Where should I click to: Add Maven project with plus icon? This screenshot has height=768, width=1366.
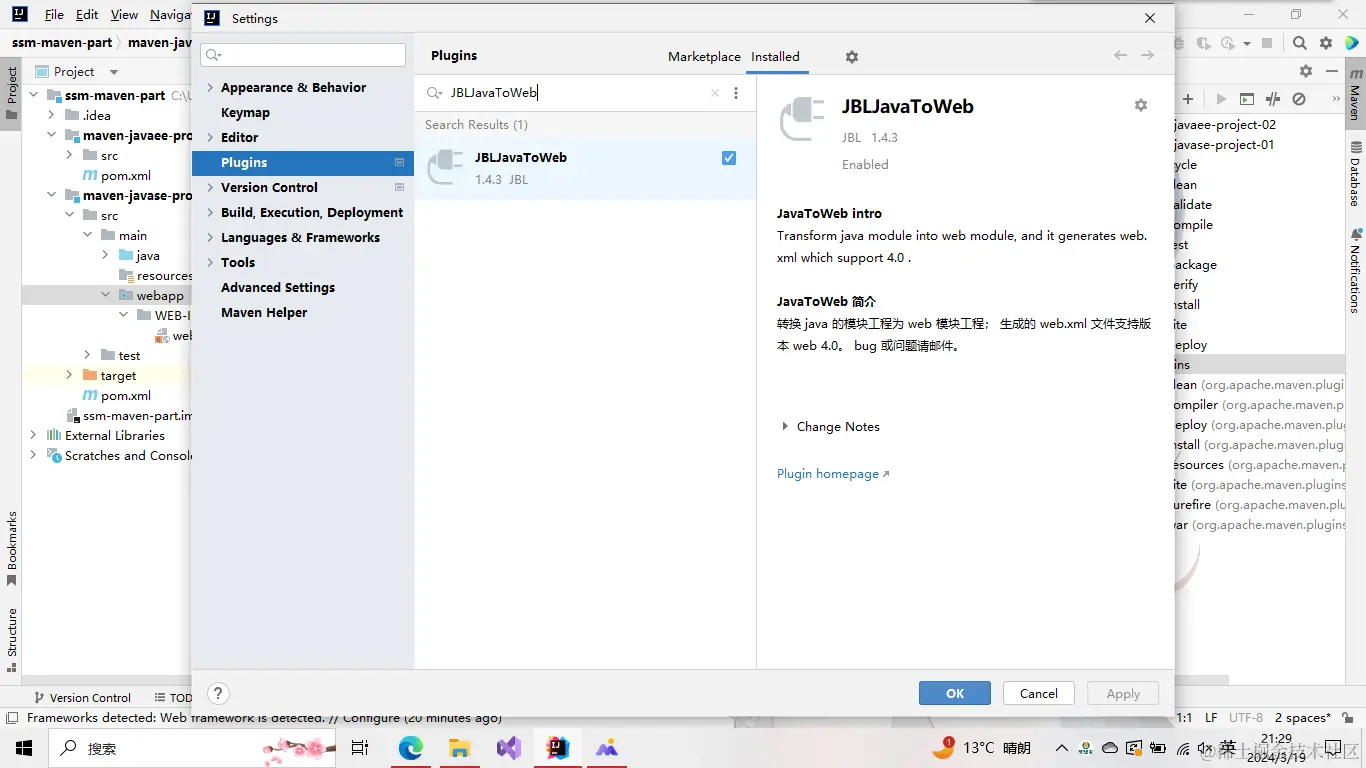tap(1188, 99)
